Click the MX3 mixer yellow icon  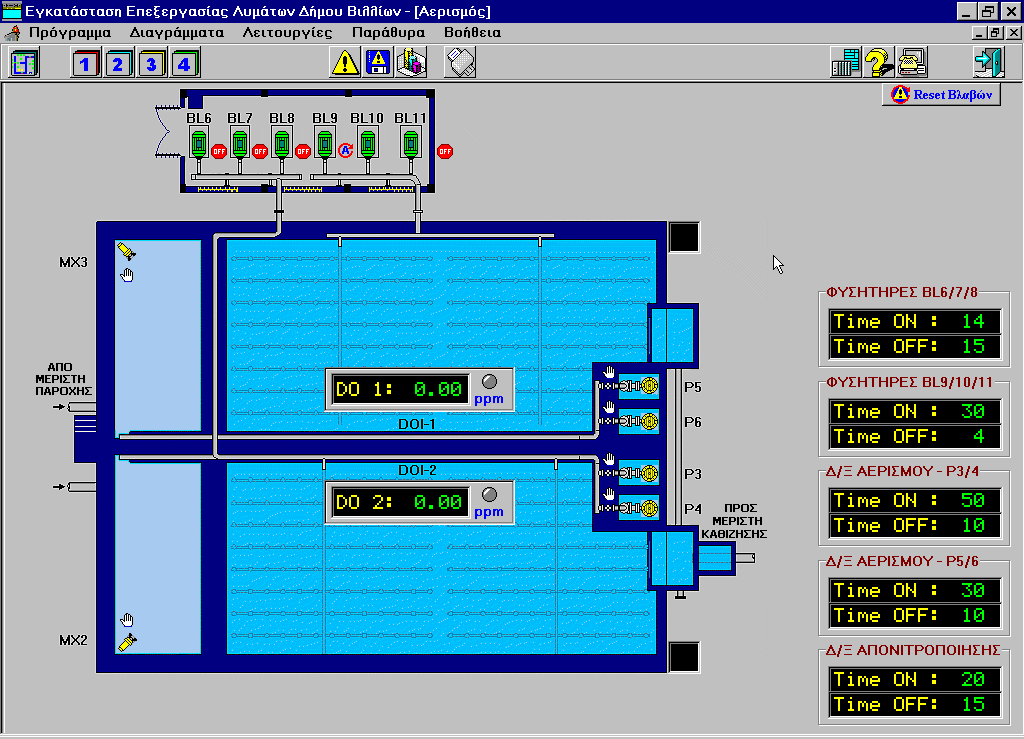pyautogui.click(x=127, y=251)
